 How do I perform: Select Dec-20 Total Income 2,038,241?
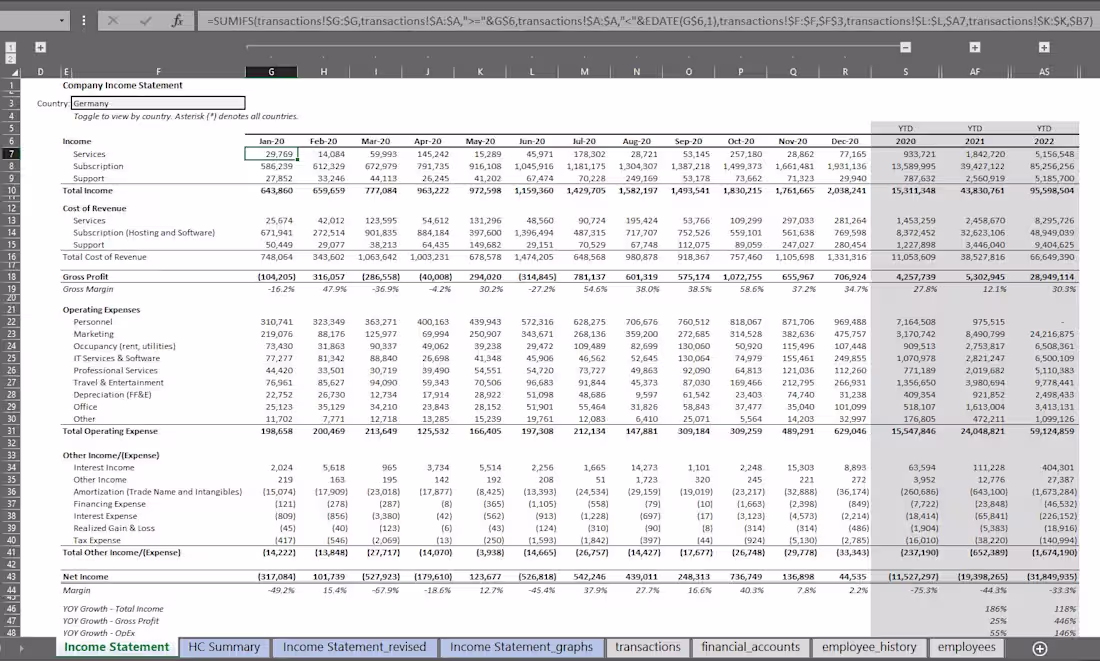click(x=846, y=191)
